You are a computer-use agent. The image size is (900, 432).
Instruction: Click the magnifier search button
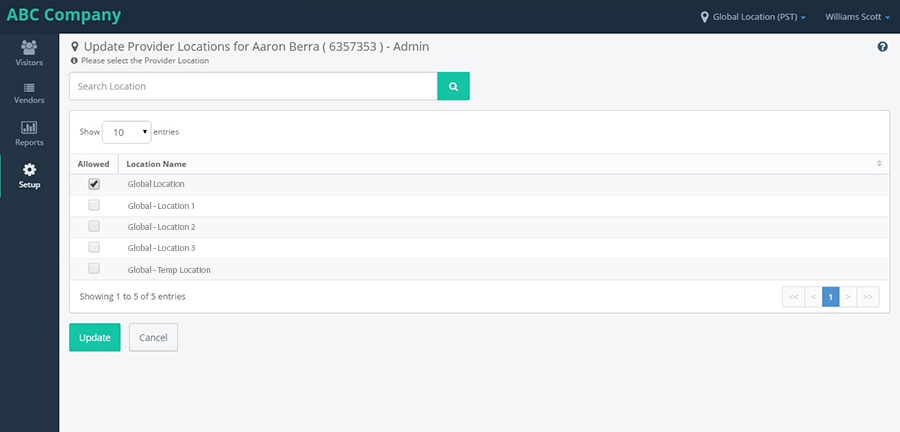pos(453,86)
